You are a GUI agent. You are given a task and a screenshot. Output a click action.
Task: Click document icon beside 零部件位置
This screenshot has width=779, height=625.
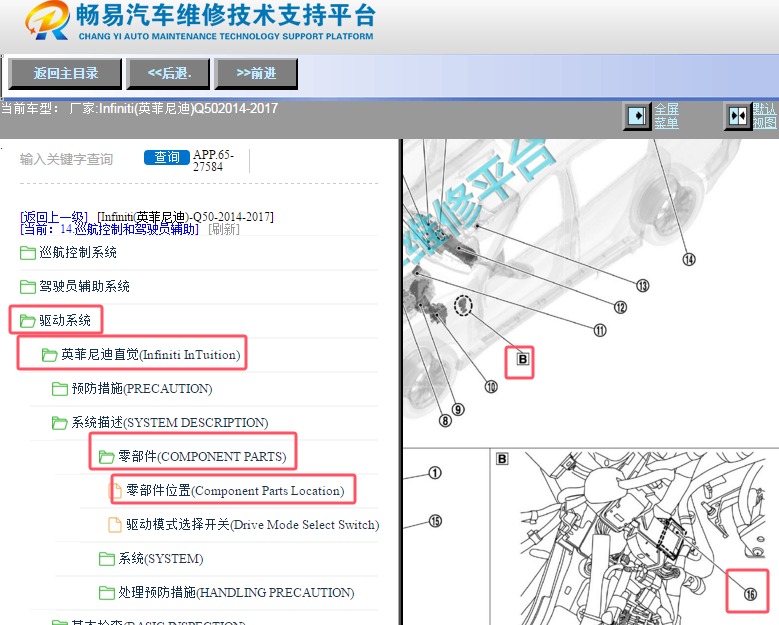coord(115,491)
